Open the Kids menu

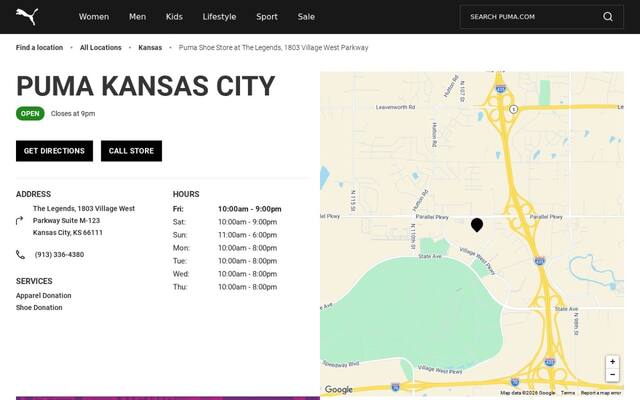[x=174, y=17]
